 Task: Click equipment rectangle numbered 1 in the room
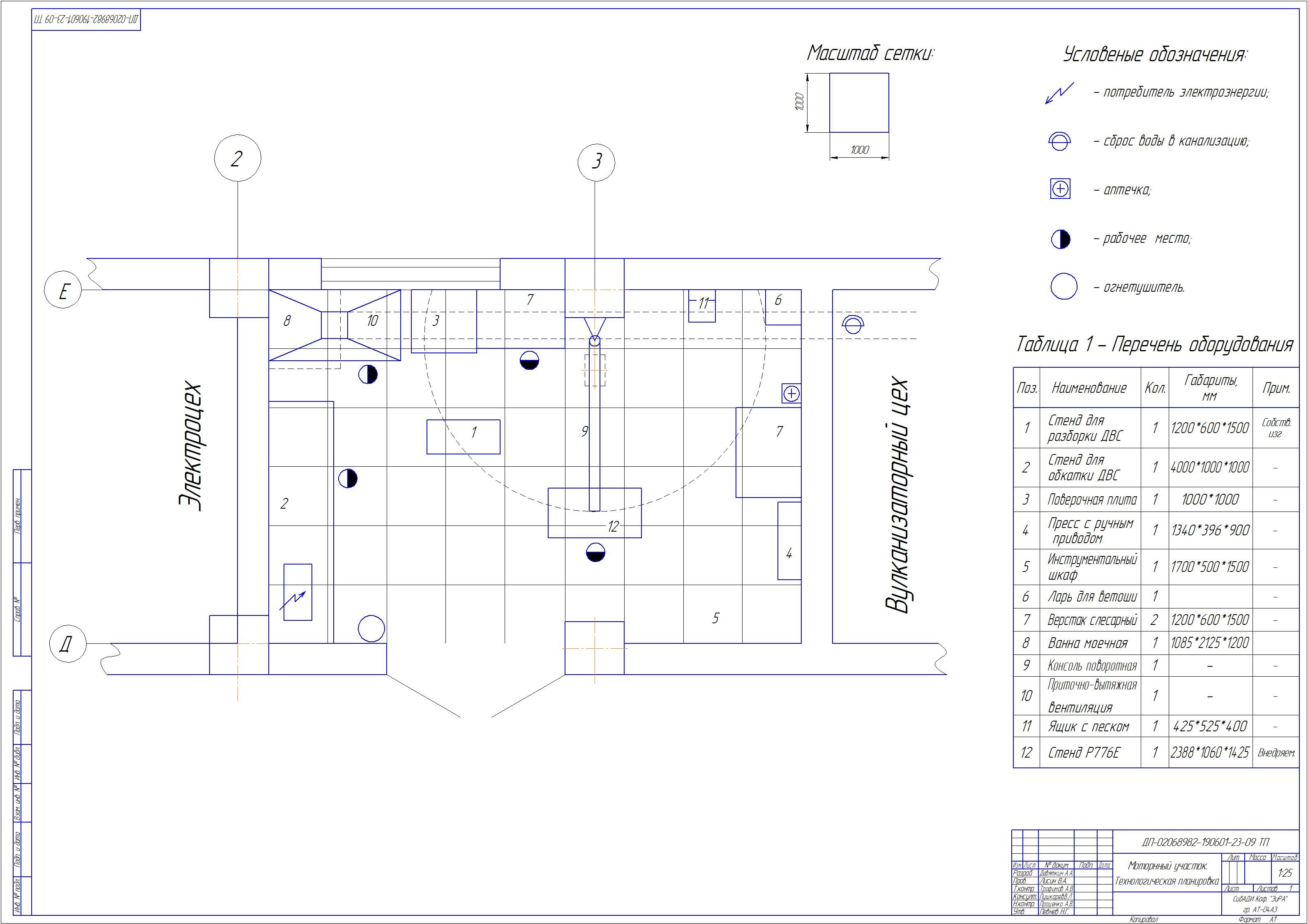click(463, 437)
